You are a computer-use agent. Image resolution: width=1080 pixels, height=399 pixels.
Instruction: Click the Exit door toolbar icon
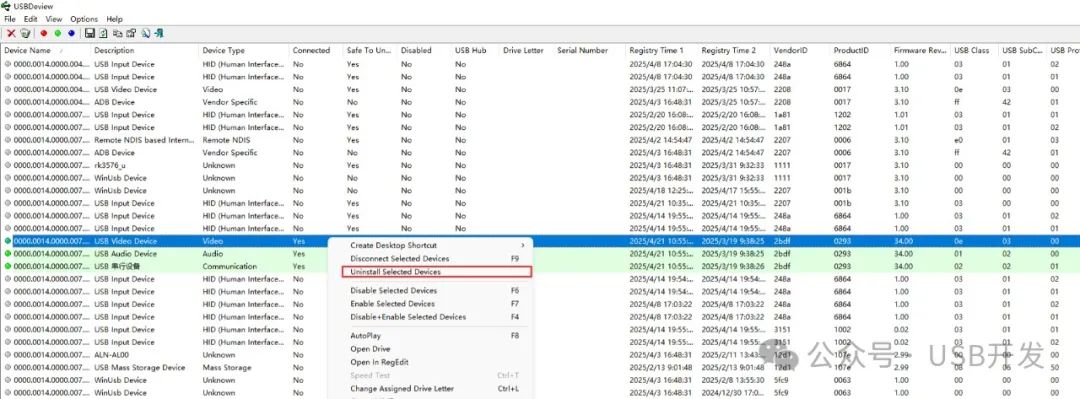[x=158, y=33]
